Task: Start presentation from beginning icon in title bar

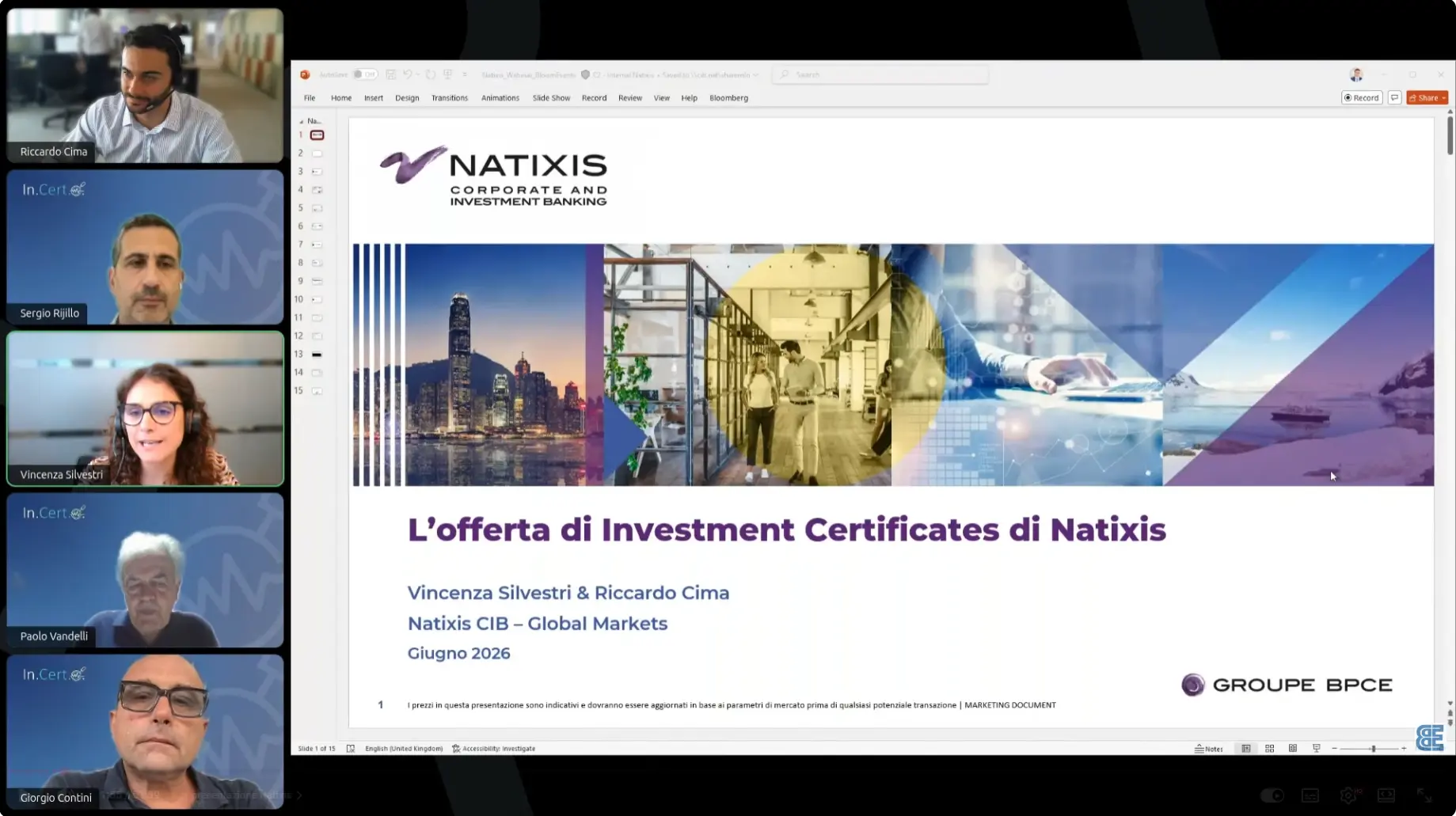Action: coord(448,74)
